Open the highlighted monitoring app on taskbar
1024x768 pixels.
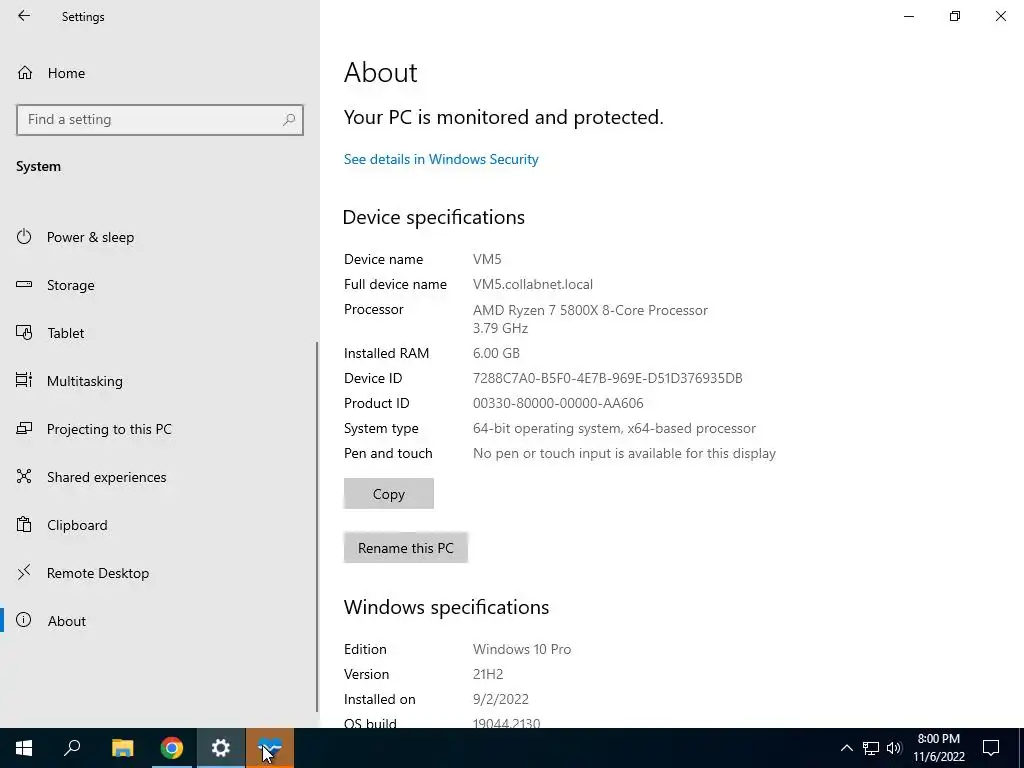coord(270,748)
